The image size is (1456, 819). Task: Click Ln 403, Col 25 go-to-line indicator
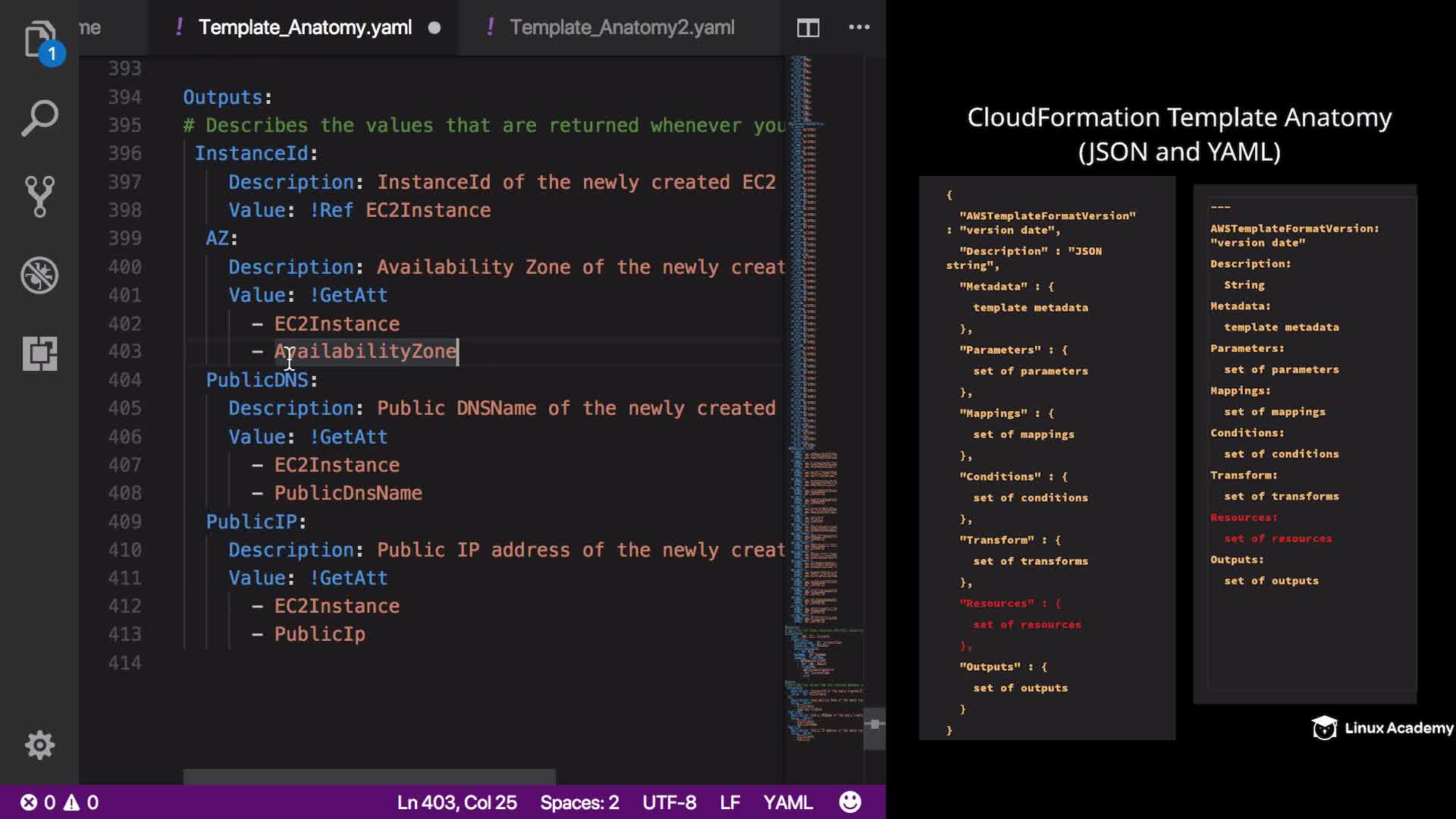[457, 802]
